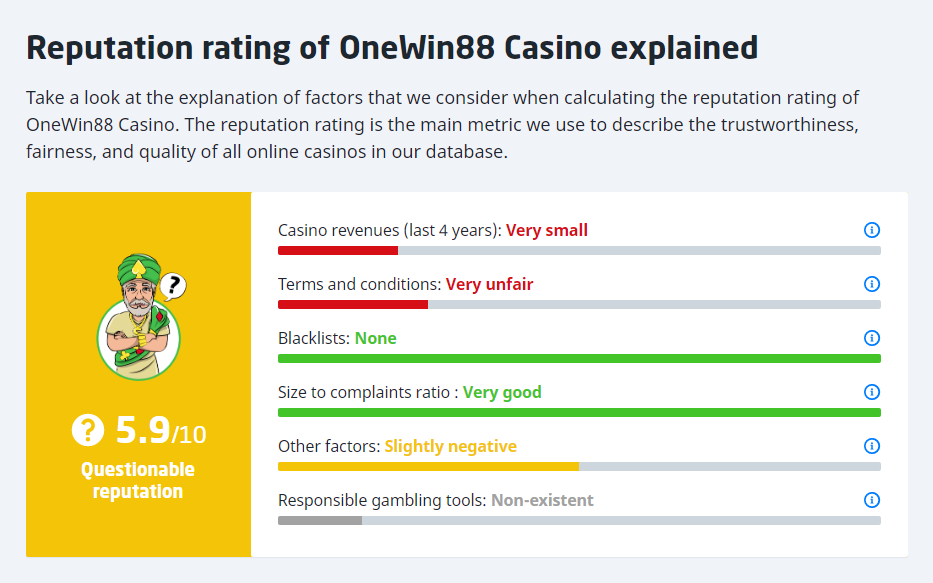Click the info icon for Casino revenues
933x583 pixels.
pyautogui.click(x=871, y=230)
